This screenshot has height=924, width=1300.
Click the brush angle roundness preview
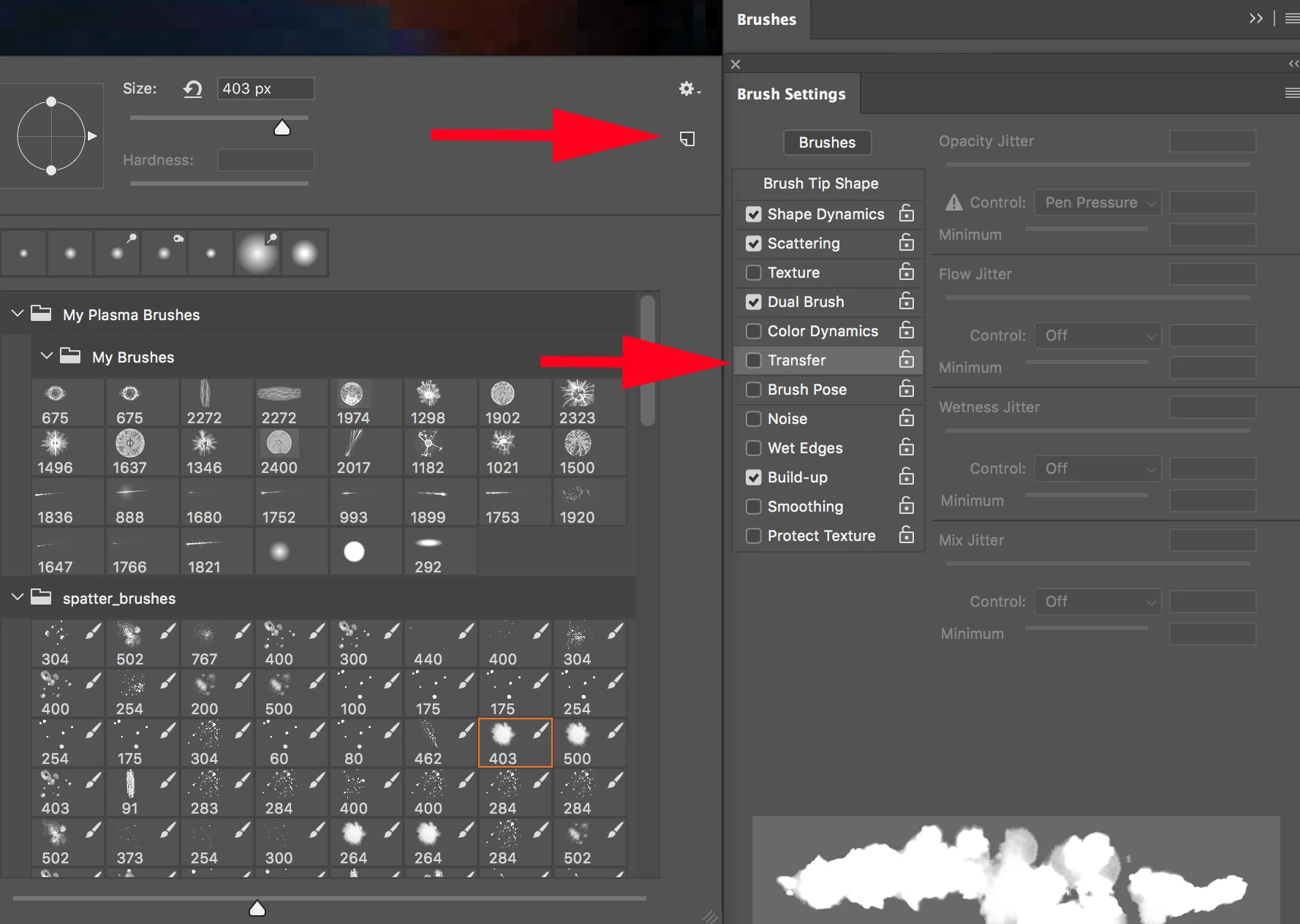pyautogui.click(x=51, y=136)
